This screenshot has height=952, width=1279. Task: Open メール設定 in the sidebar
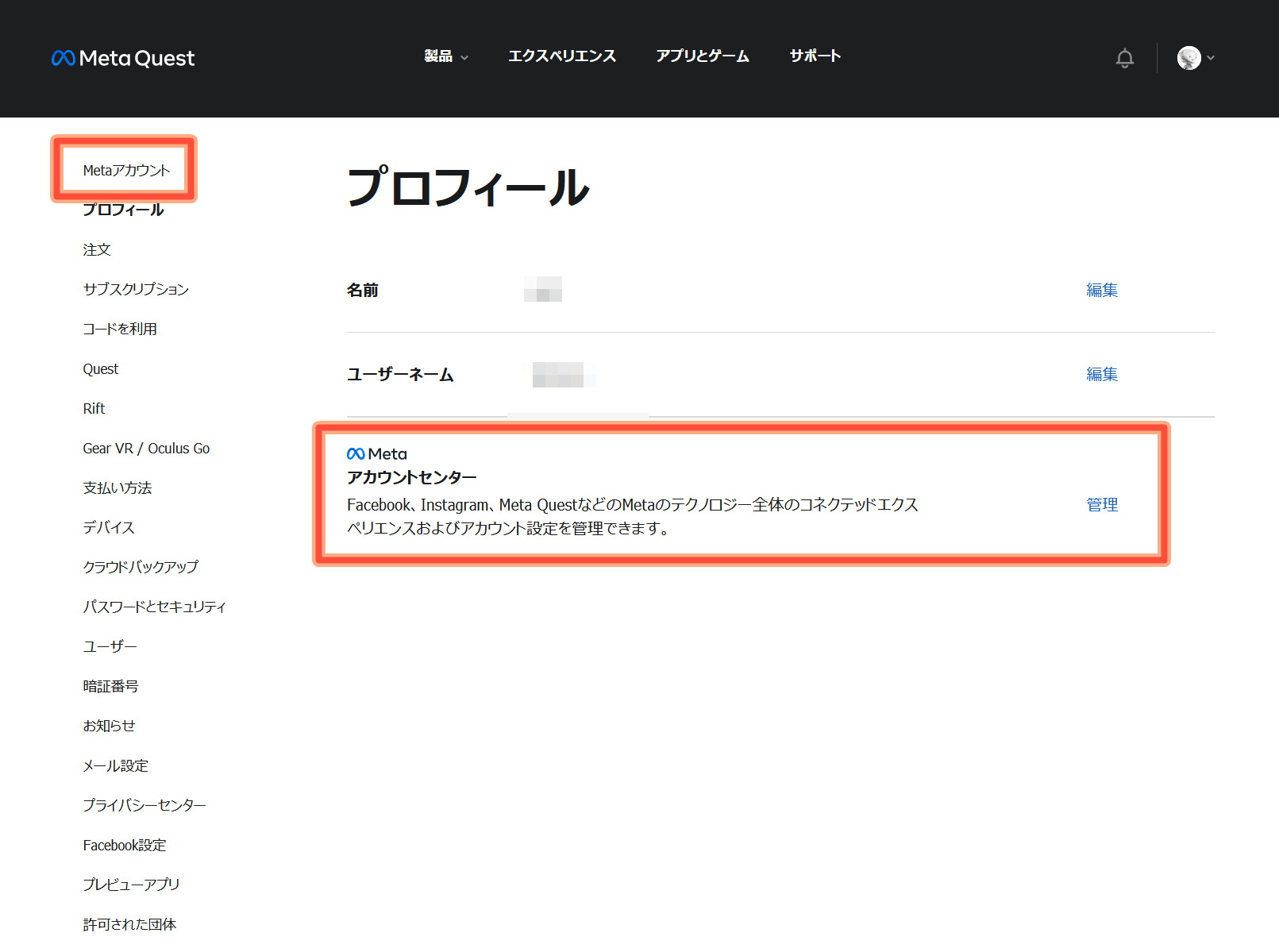116,765
